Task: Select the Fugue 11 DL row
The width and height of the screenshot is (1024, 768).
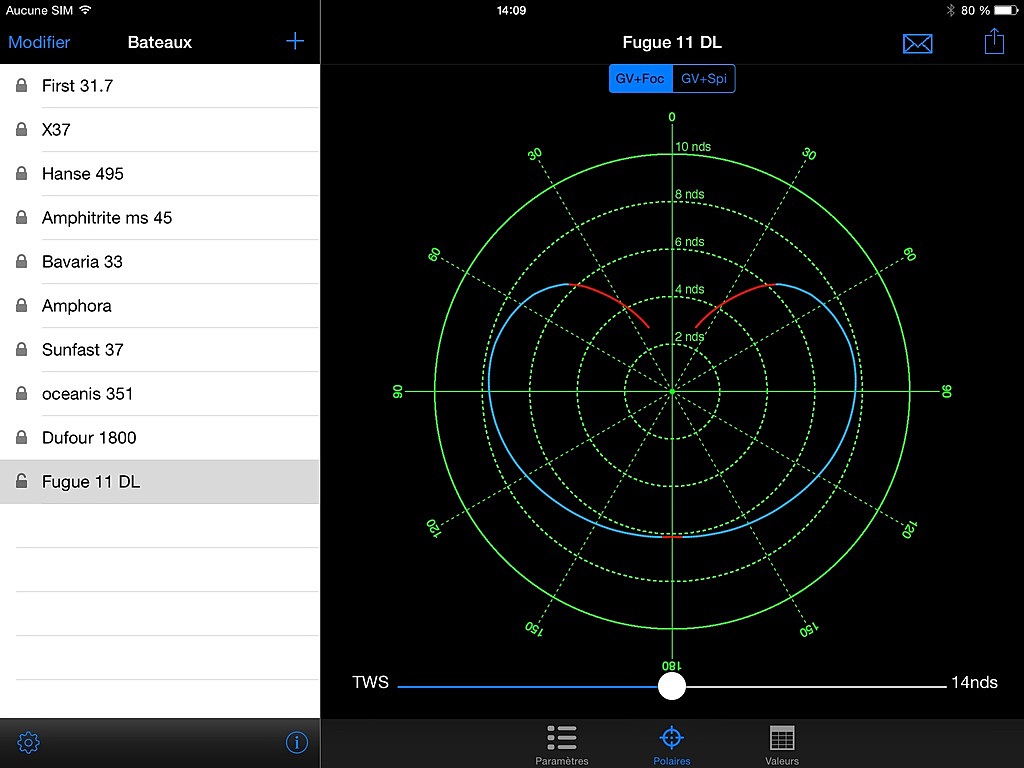Action: 160,481
